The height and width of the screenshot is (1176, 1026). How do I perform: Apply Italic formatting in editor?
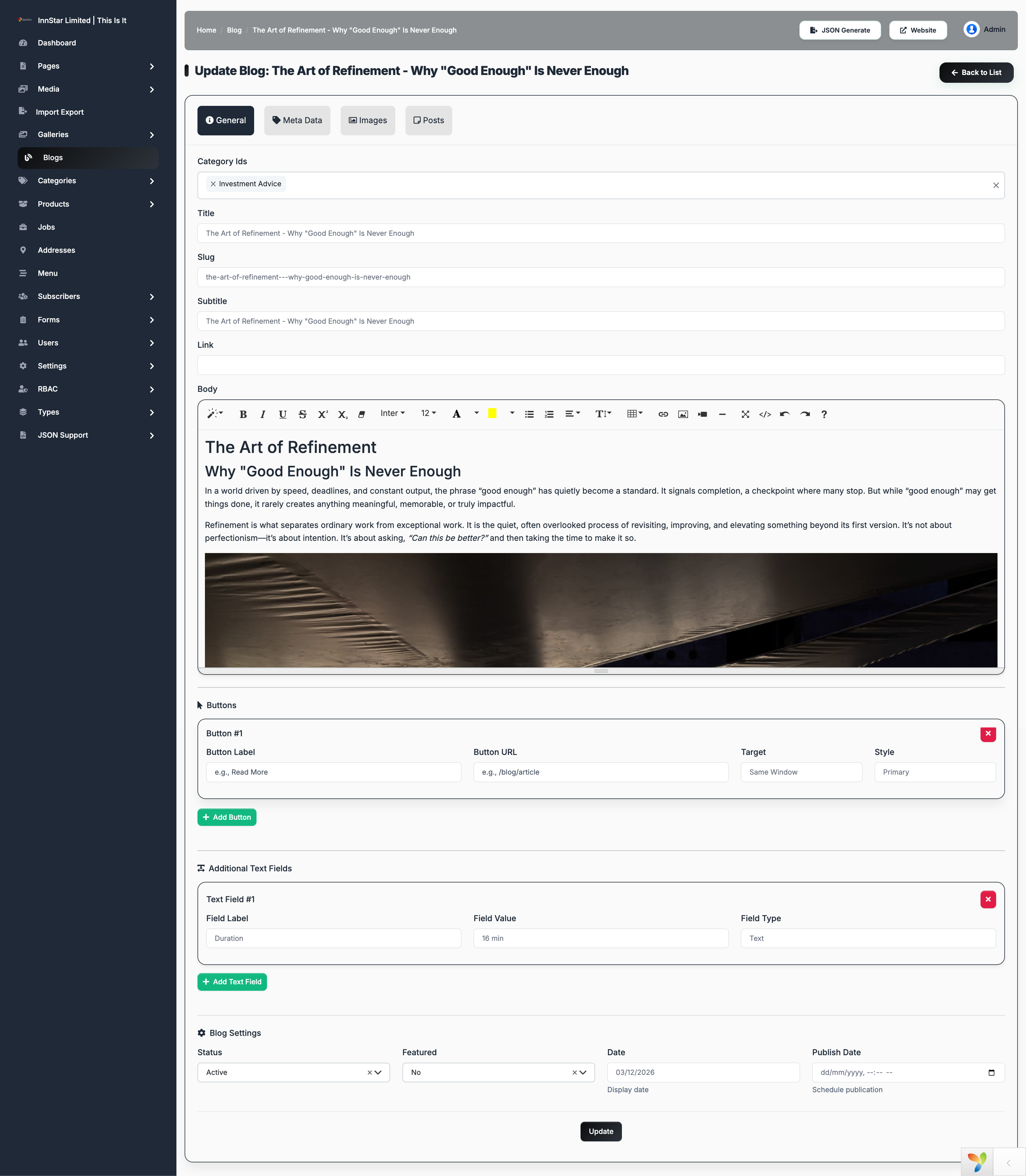click(x=263, y=414)
